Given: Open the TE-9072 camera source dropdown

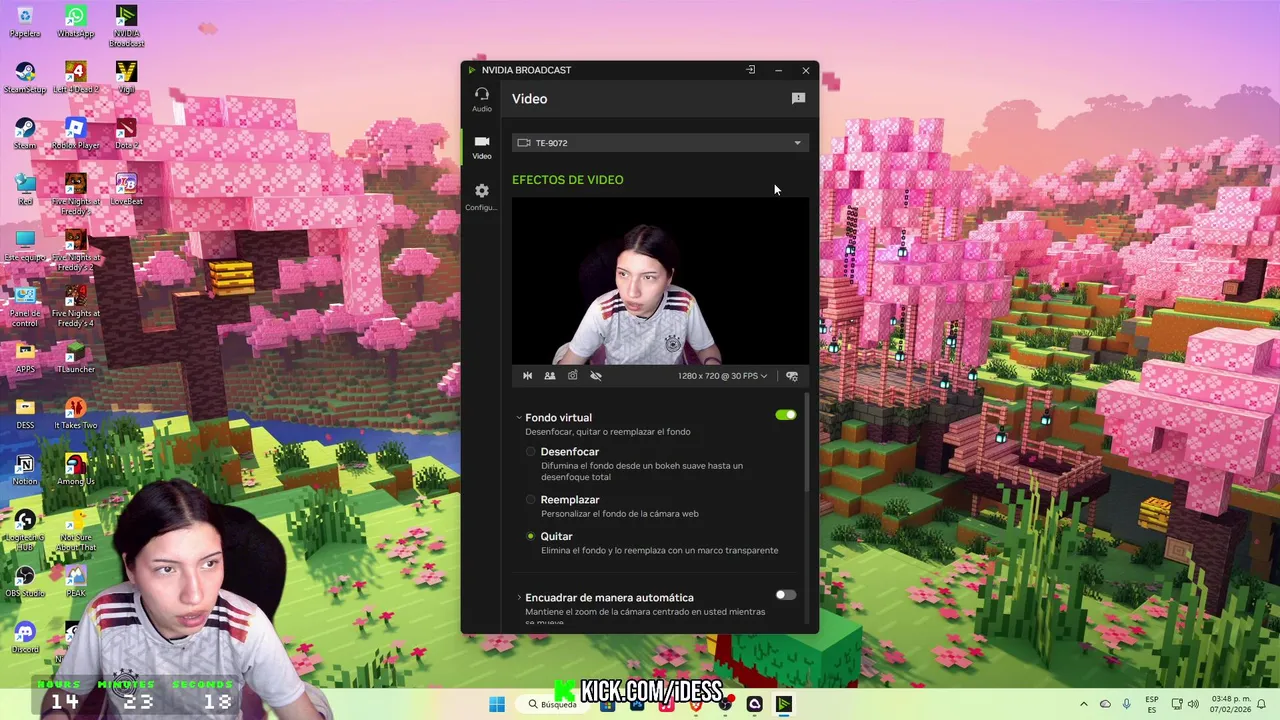Looking at the screenshot, I should [660, 143].
